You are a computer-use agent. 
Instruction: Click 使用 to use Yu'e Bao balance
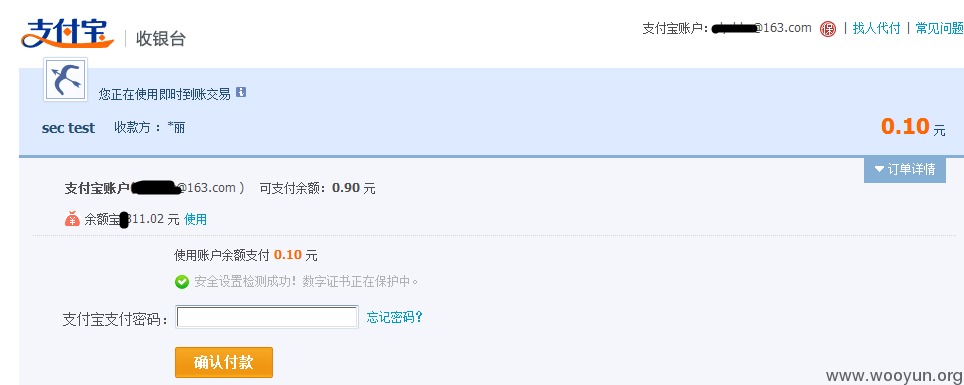point(196,219)
